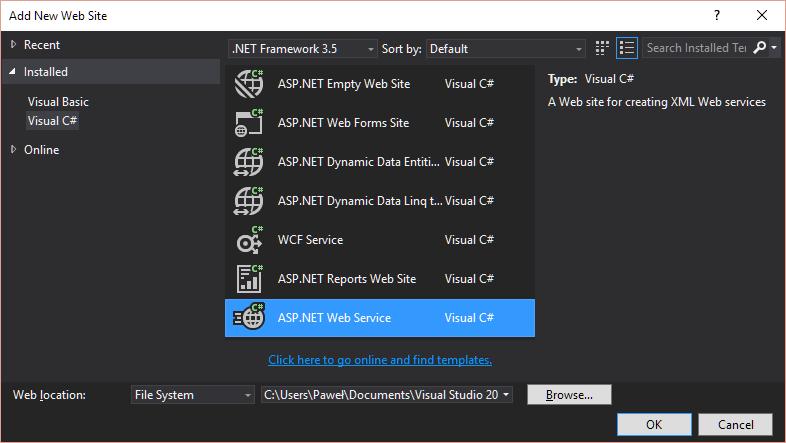
Task: Close the Add New Web Site dialog
Action: click(762, 16)
